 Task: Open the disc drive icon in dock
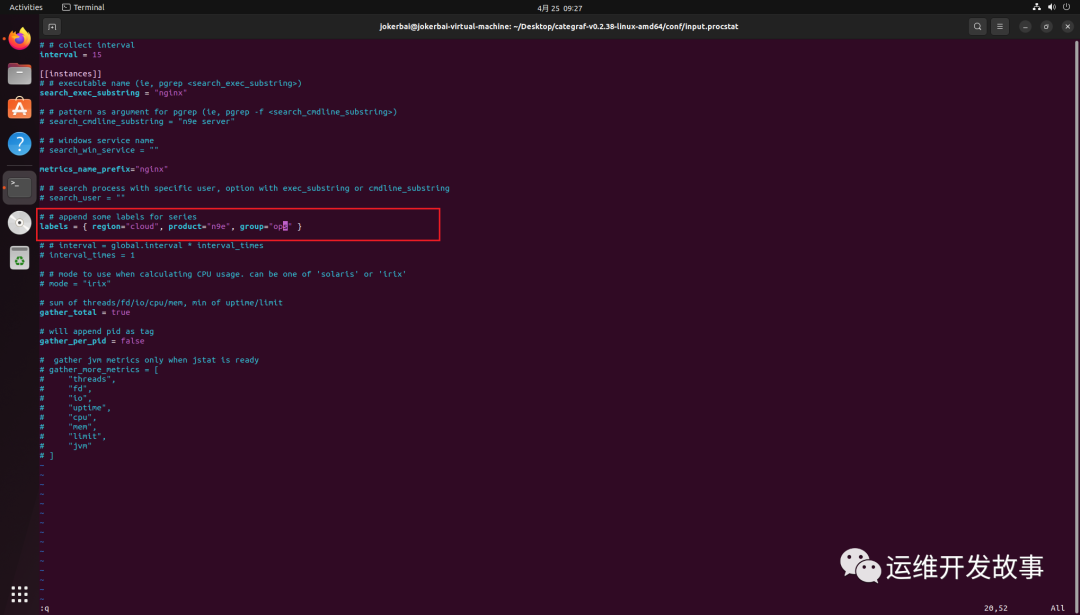point(19,222)
